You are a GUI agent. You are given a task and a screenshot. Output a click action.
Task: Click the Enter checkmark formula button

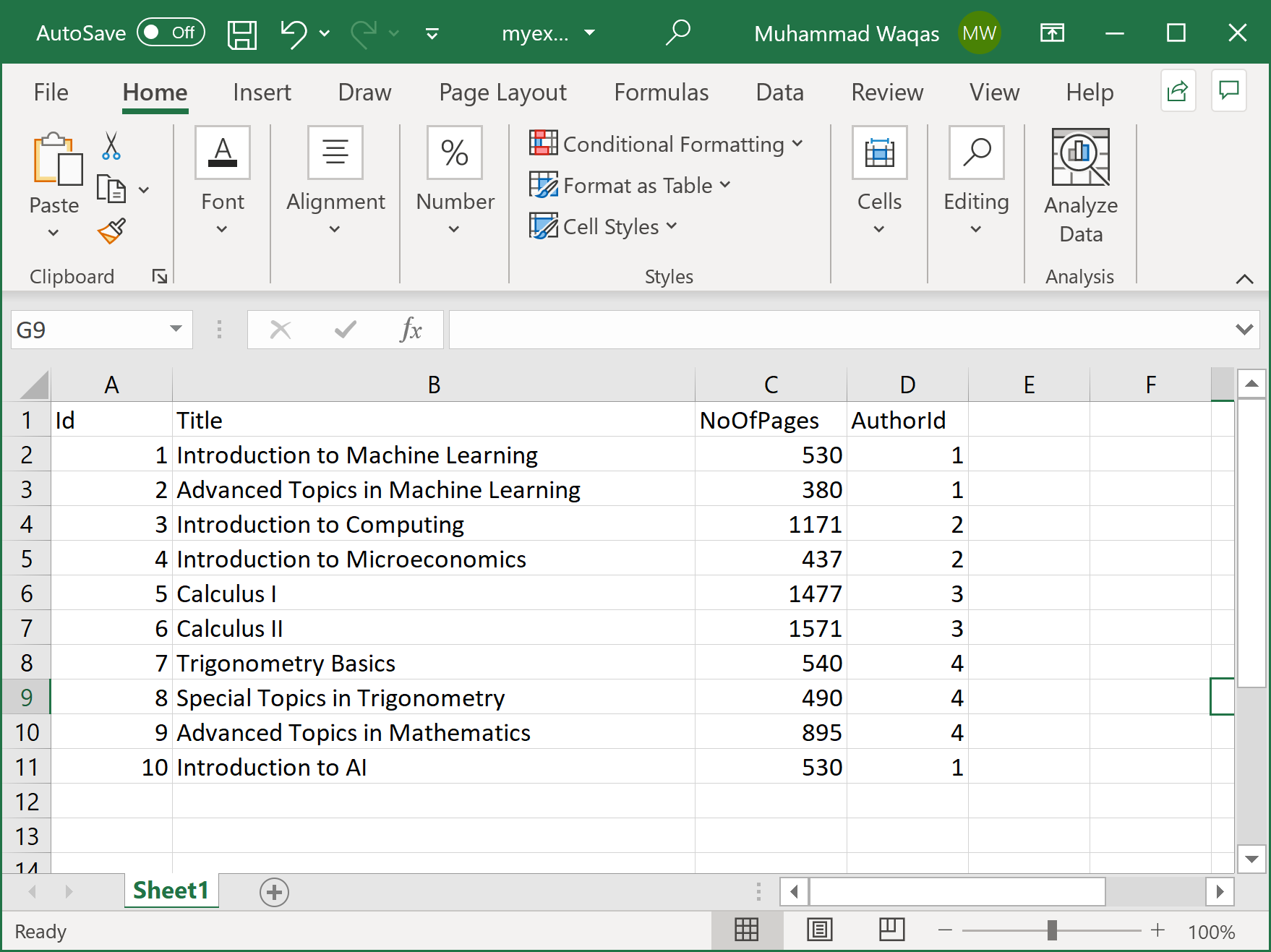(346, 330)
